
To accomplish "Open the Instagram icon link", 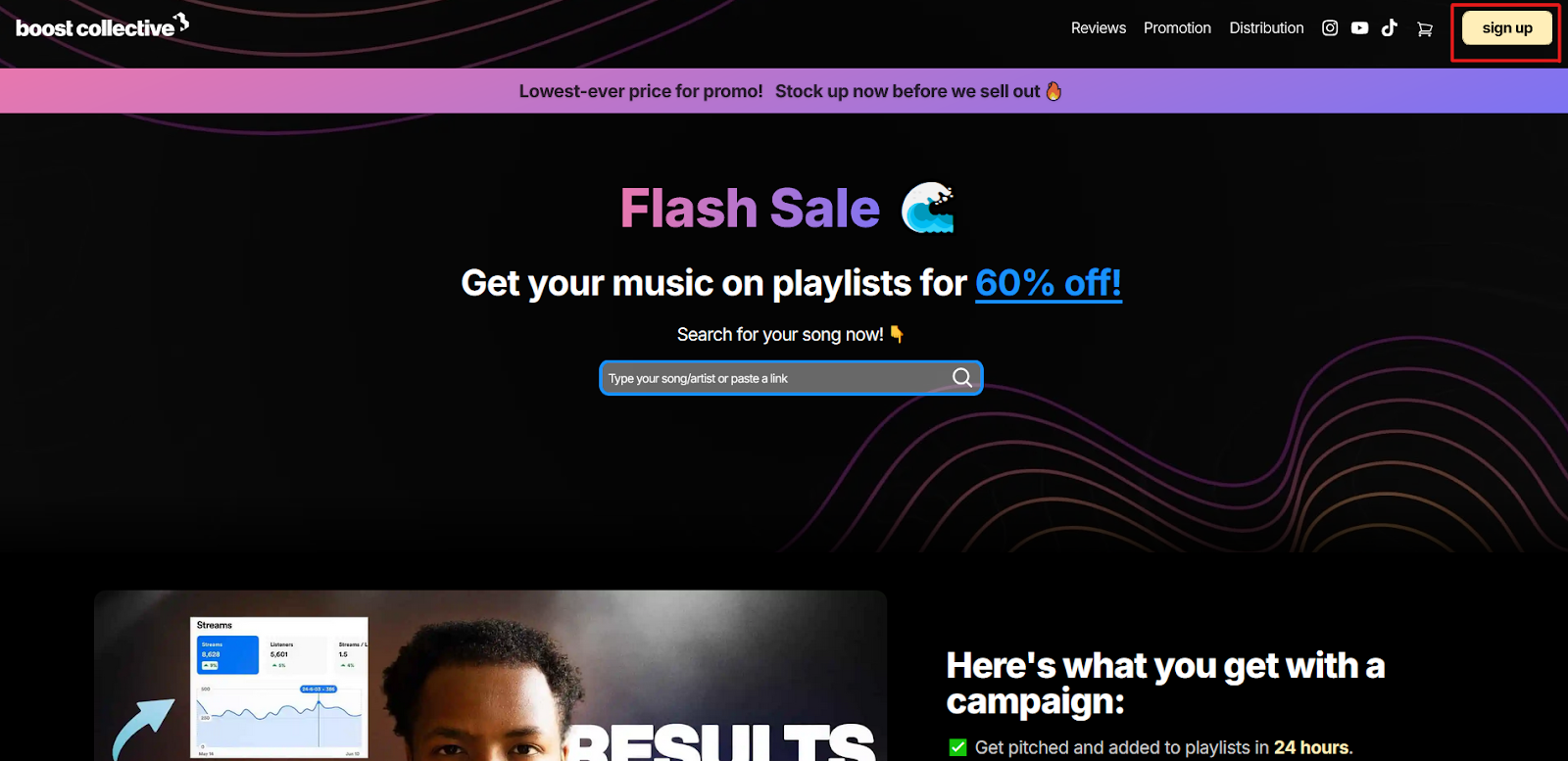I will coord(1330,28).
